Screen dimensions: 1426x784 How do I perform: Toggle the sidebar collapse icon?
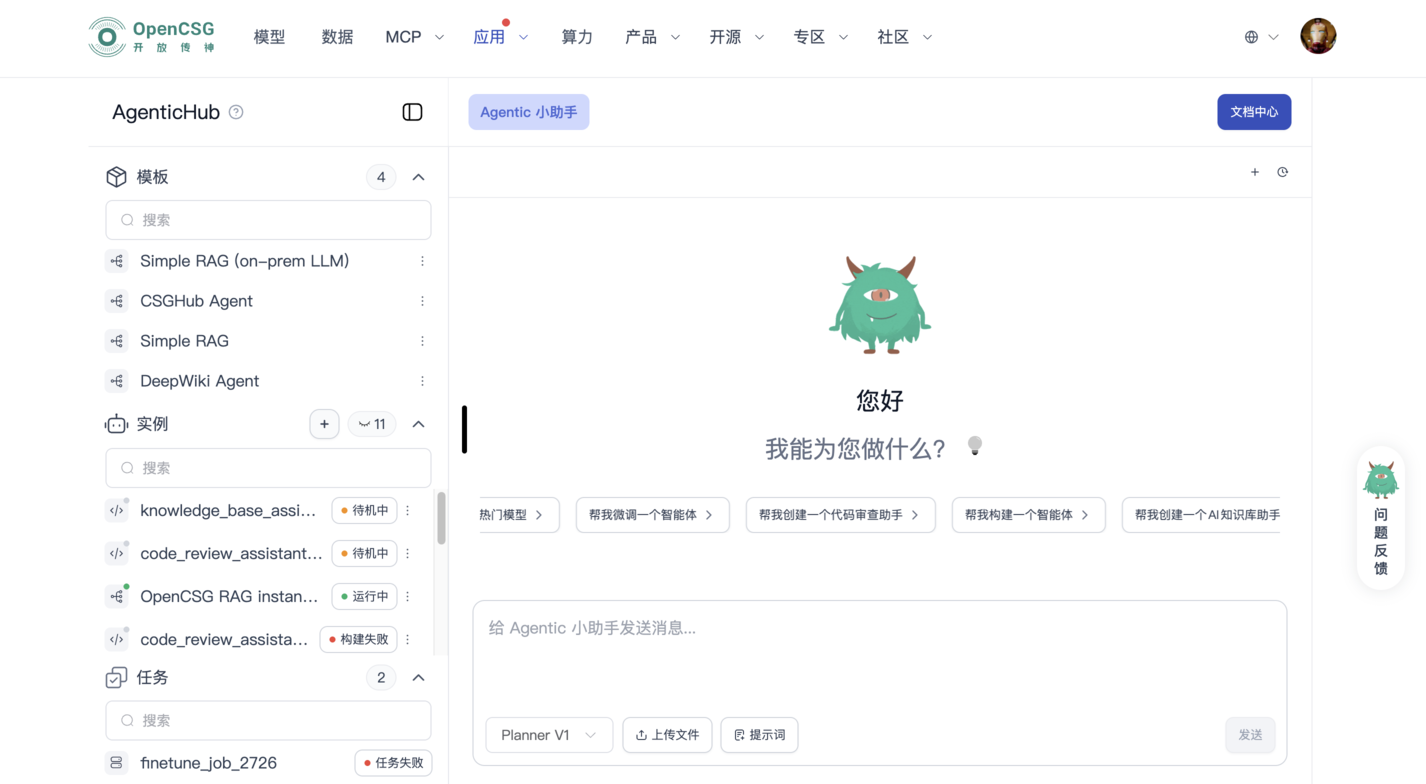pyautogui.click(x=412, y=112)
